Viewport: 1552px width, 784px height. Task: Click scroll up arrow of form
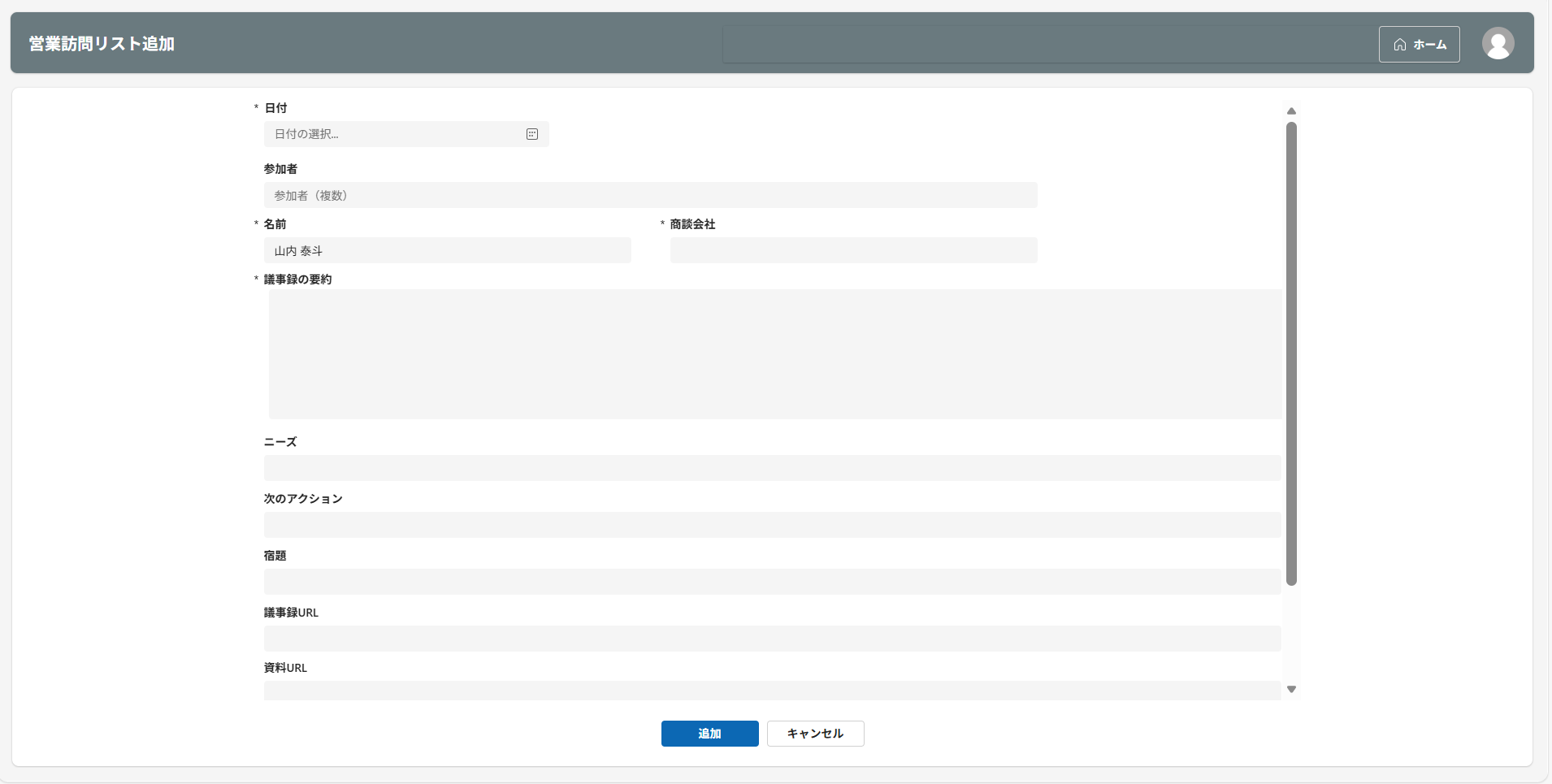click(1291, 111)
